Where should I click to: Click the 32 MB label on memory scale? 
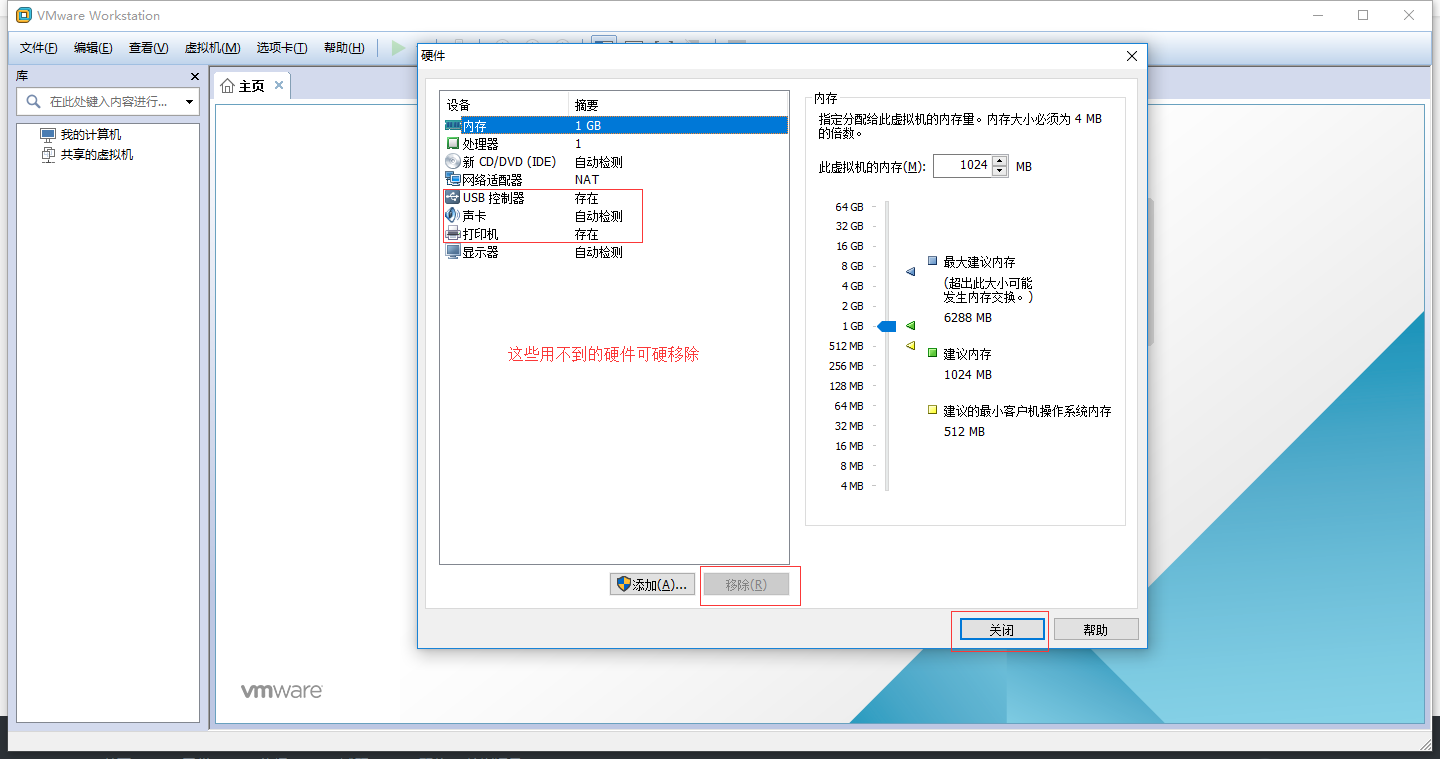click(x=849, y=426)
